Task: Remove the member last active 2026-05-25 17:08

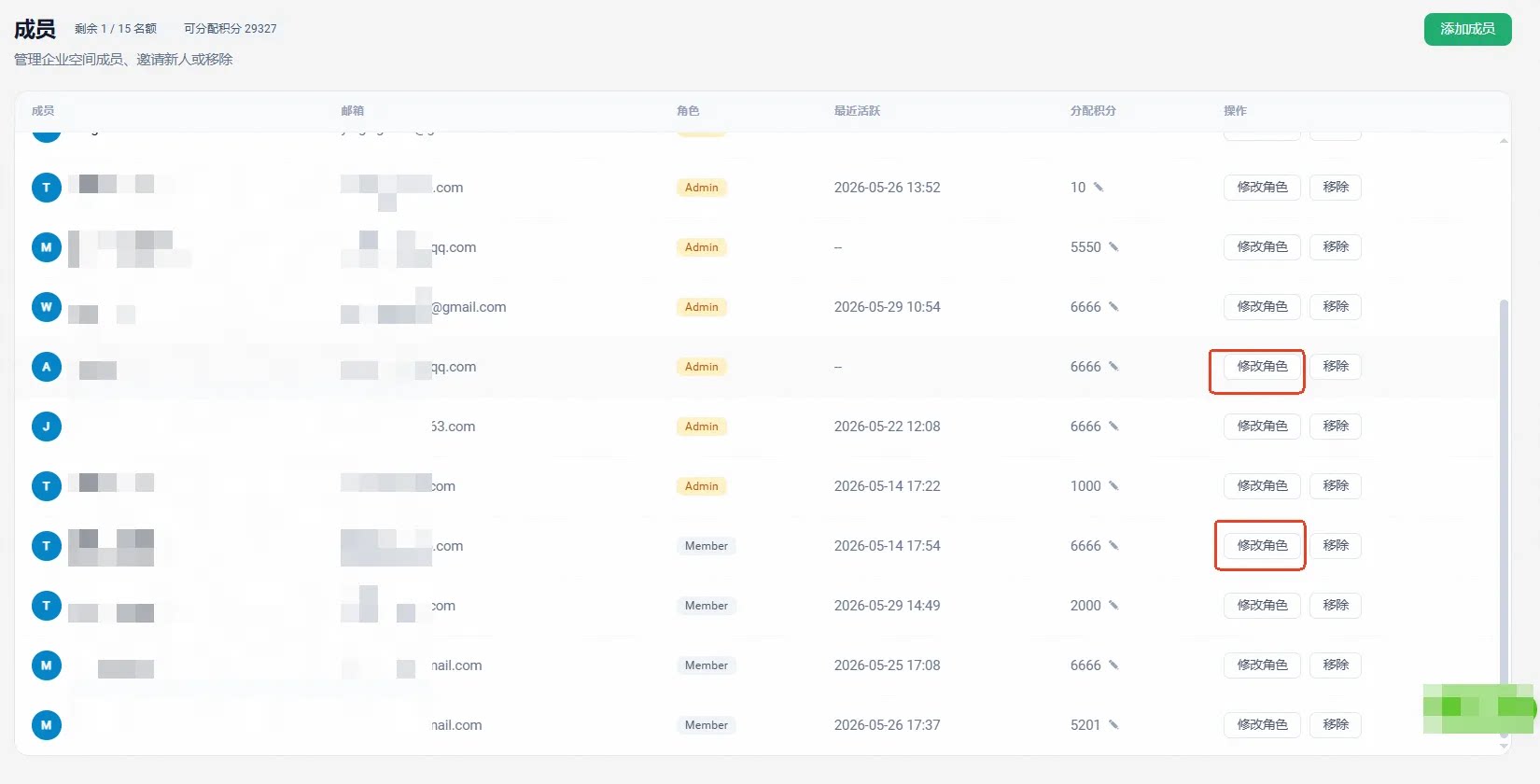Action: (x=1336, y=665)
